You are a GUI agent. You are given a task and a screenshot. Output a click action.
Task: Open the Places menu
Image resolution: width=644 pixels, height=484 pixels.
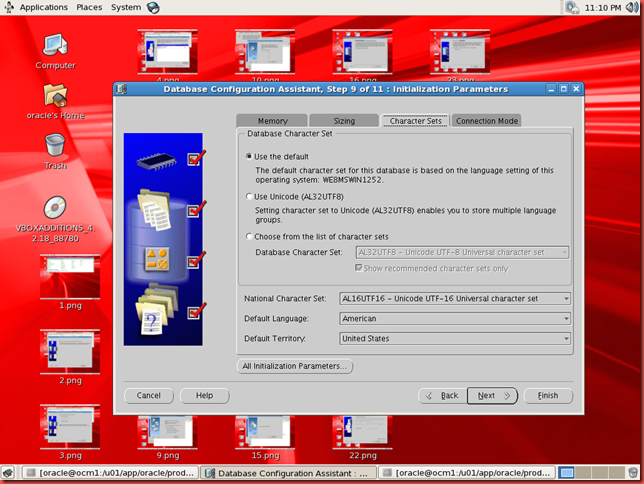[89, 7]
